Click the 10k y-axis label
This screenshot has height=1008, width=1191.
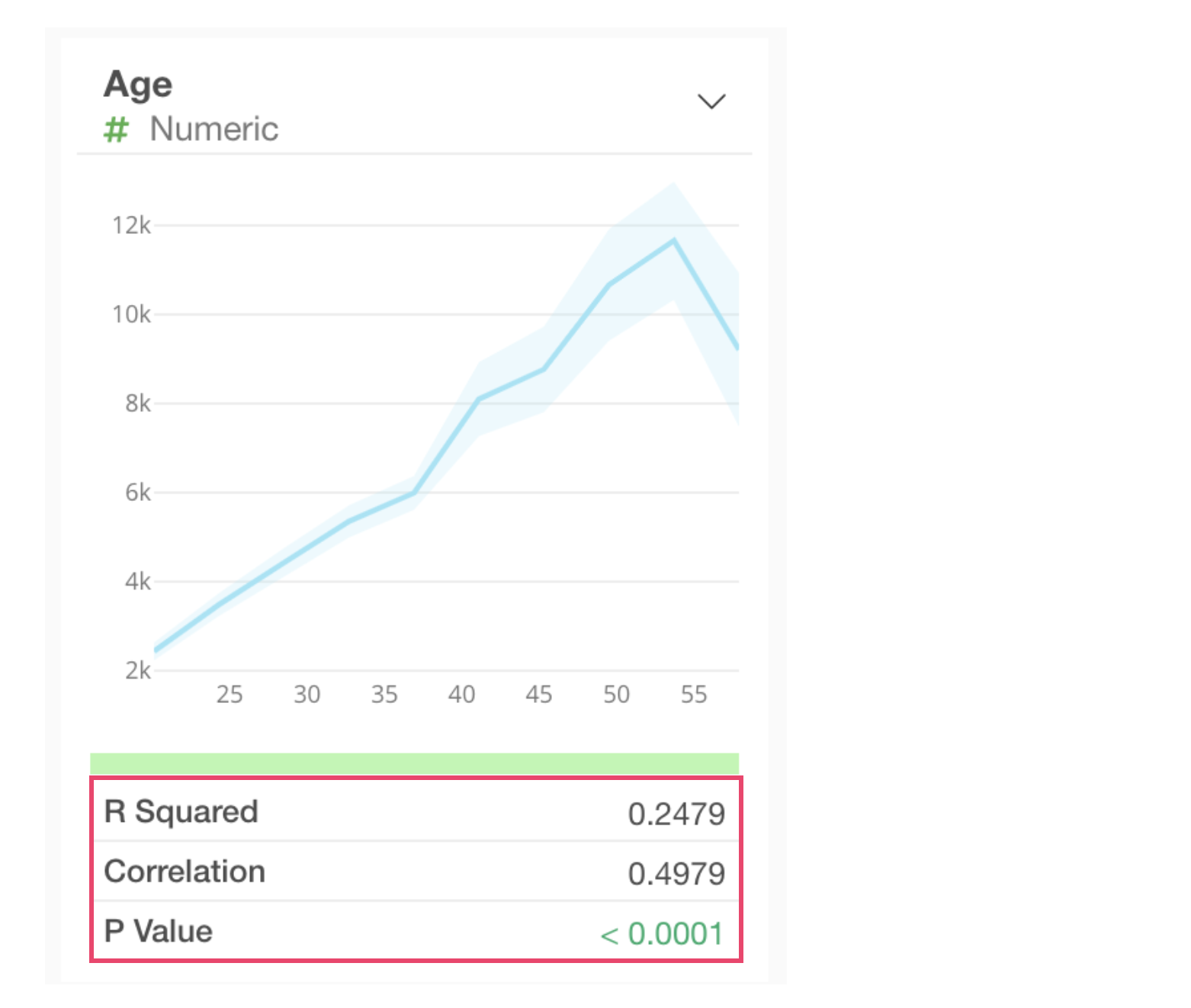click(131, 314)
